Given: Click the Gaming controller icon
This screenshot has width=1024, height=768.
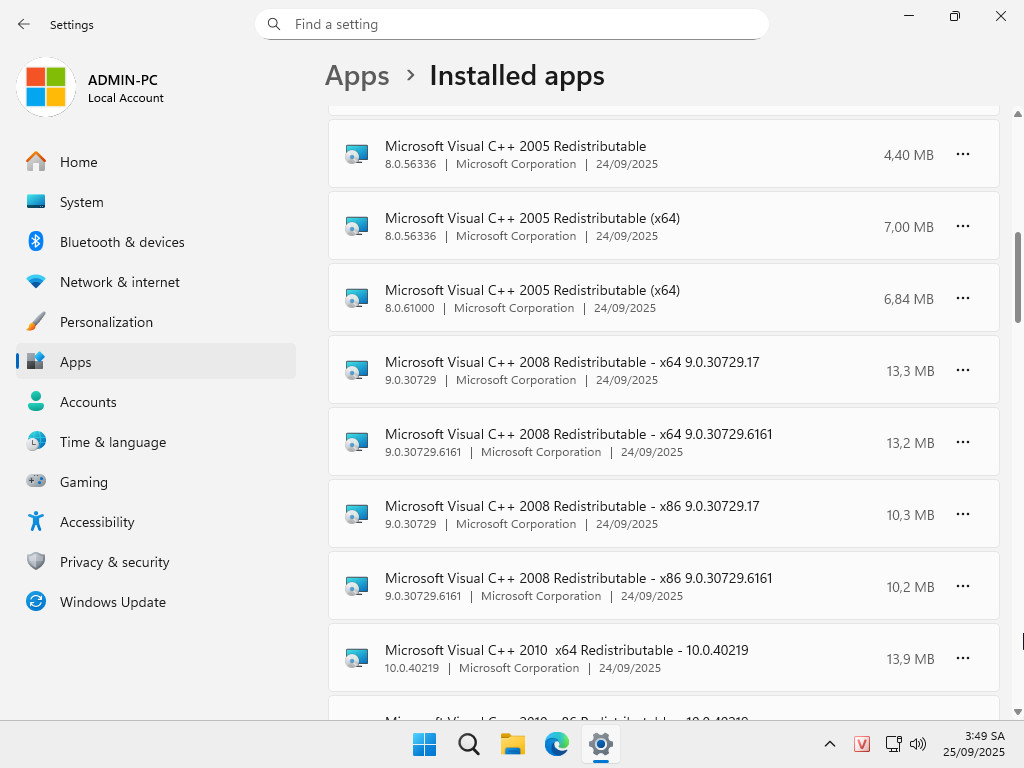Looking at the screenshot, I should [x=36, y=482].
